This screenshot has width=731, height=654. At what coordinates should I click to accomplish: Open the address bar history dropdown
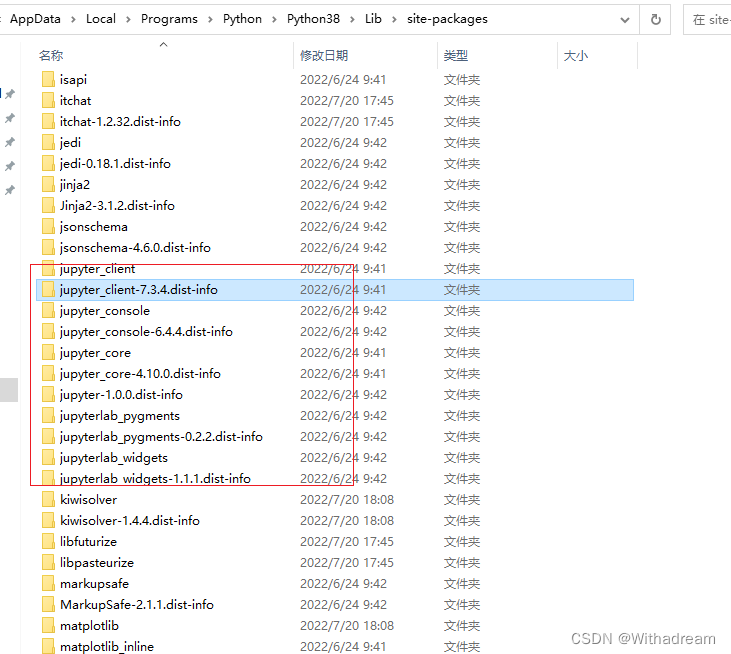(x=625, y=20)
